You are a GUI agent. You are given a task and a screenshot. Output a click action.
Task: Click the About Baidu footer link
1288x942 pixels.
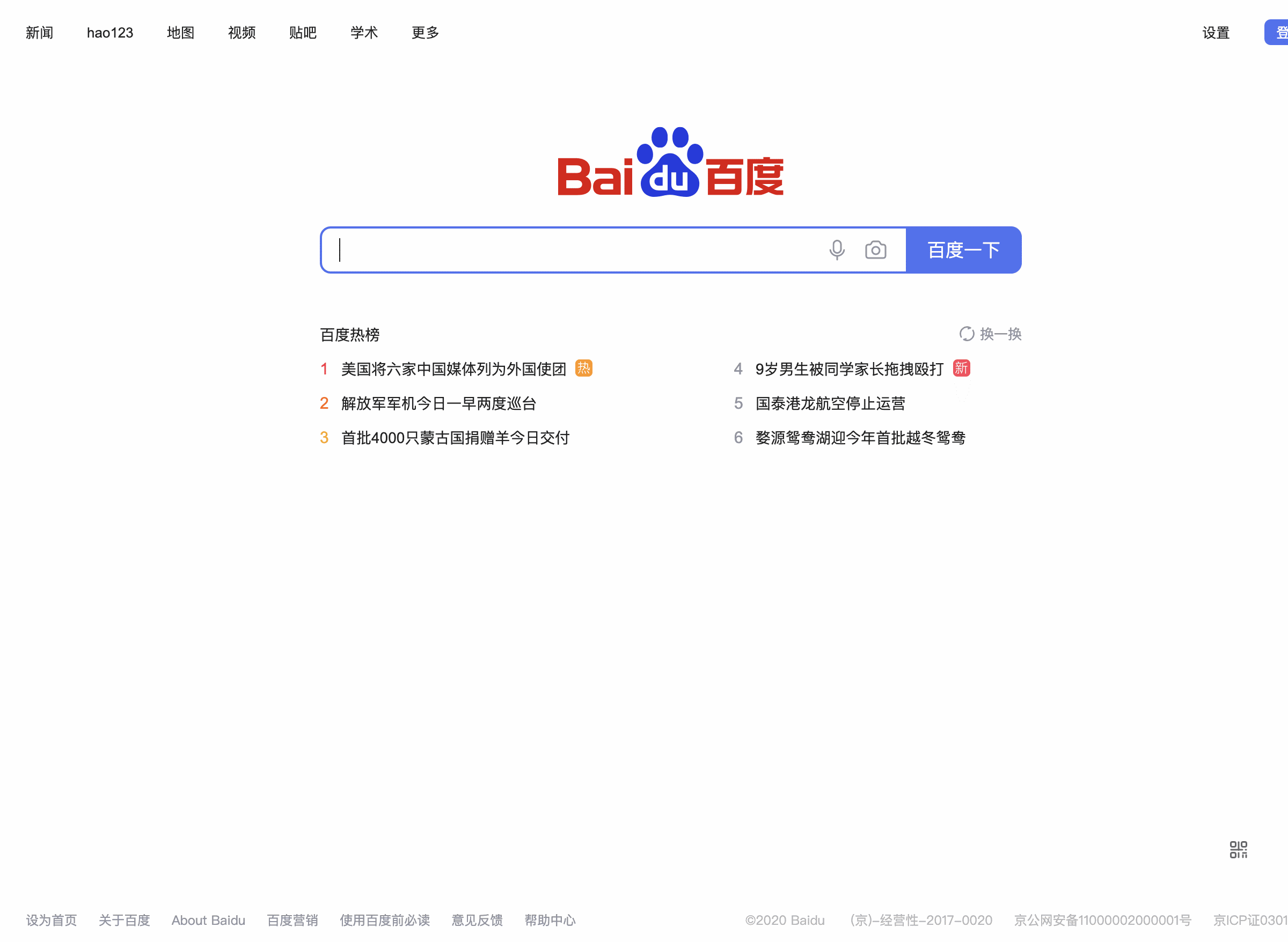pos(208,920)
